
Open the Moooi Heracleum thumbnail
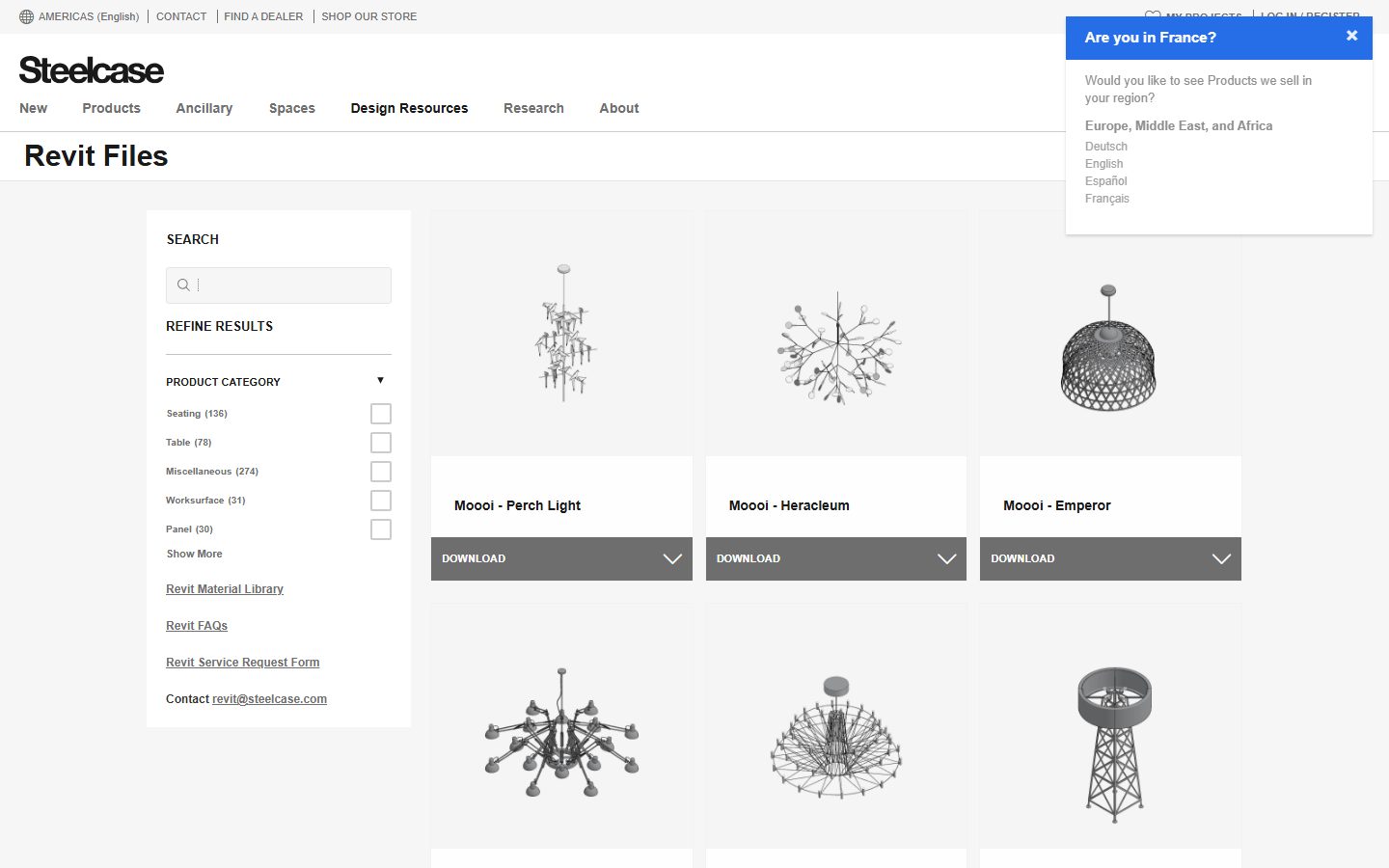836,334
